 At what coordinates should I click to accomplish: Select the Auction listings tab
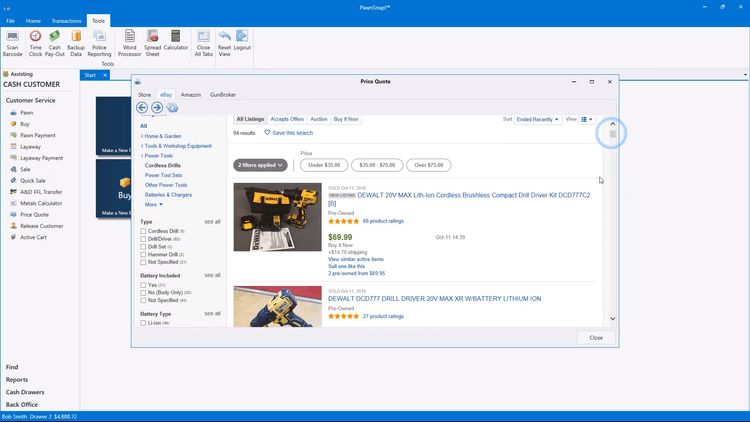click(x=319, y=119)
